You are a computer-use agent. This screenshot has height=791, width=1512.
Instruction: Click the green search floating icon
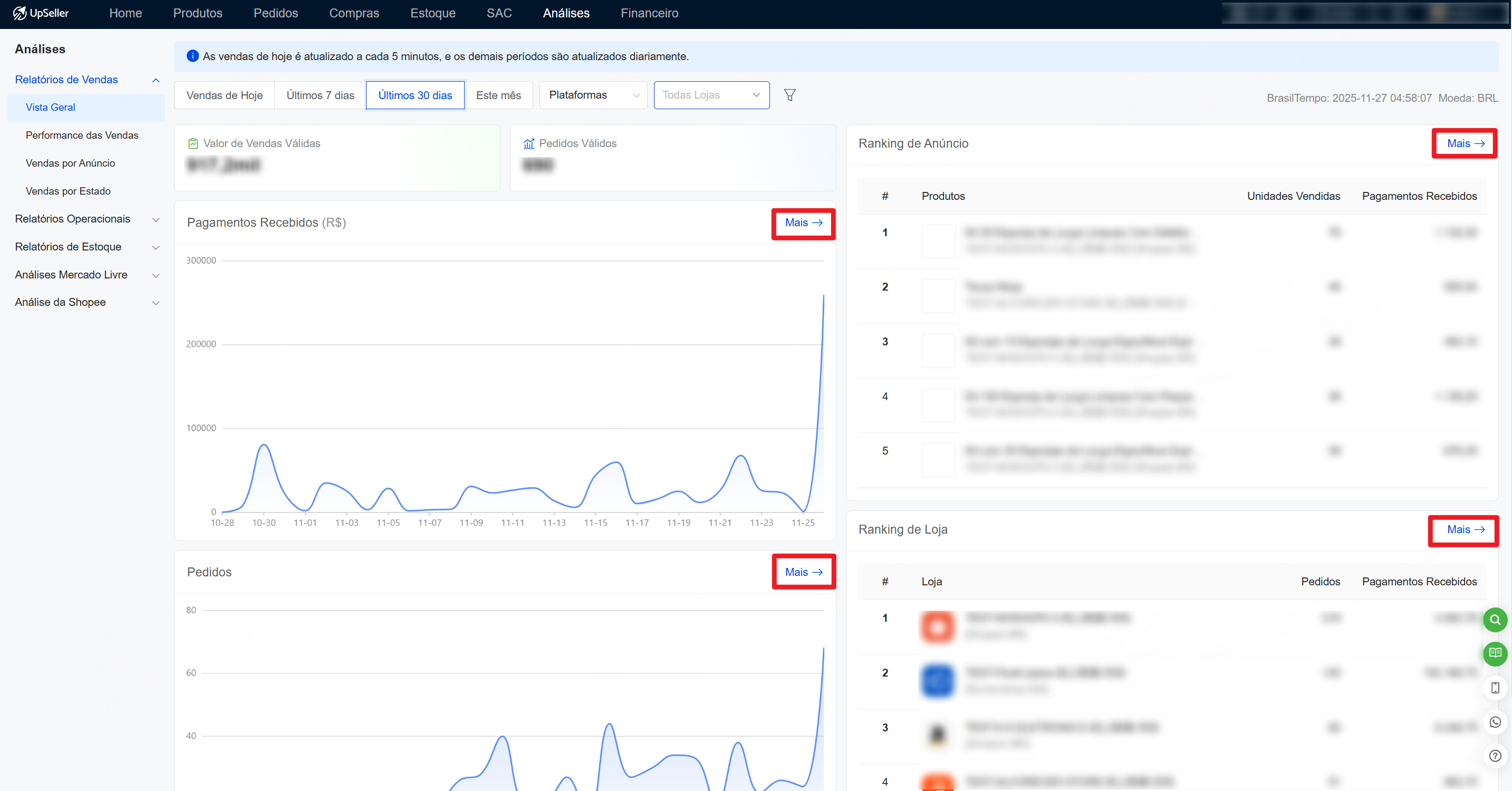[1495, 620]
